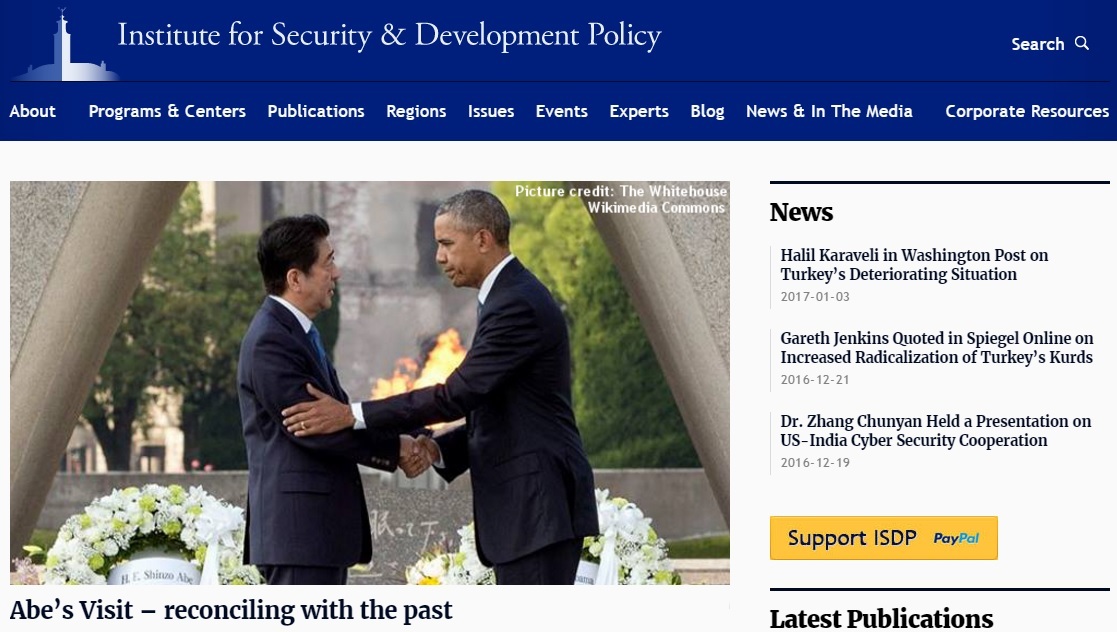Go to Corporate Resources
The width and height of the screenshot is (1117, 632).
click(1027, 111)
